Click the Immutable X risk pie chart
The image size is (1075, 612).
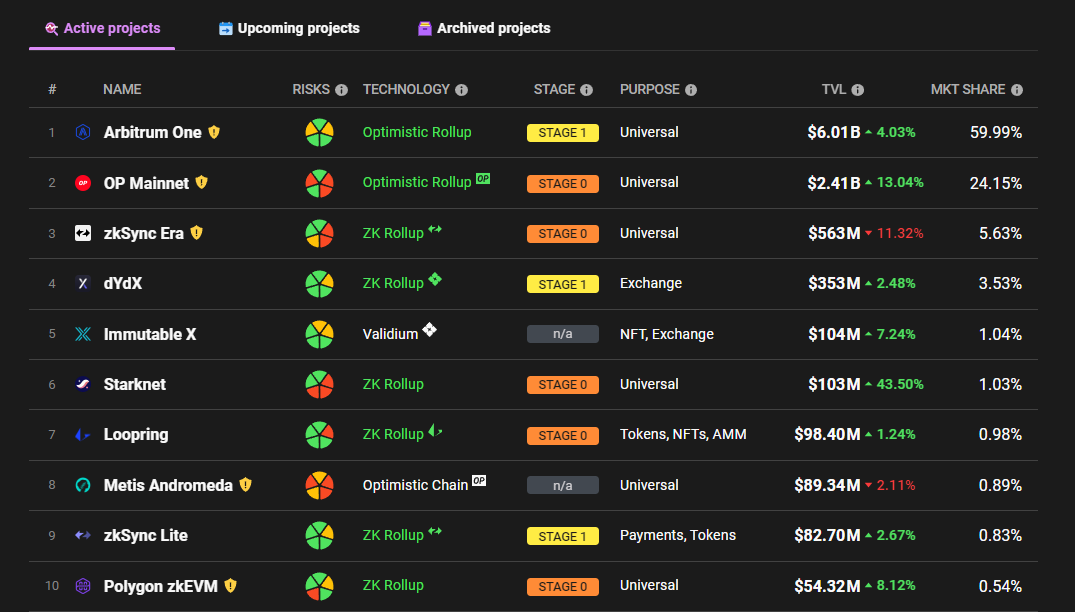(x=319, y=334)
